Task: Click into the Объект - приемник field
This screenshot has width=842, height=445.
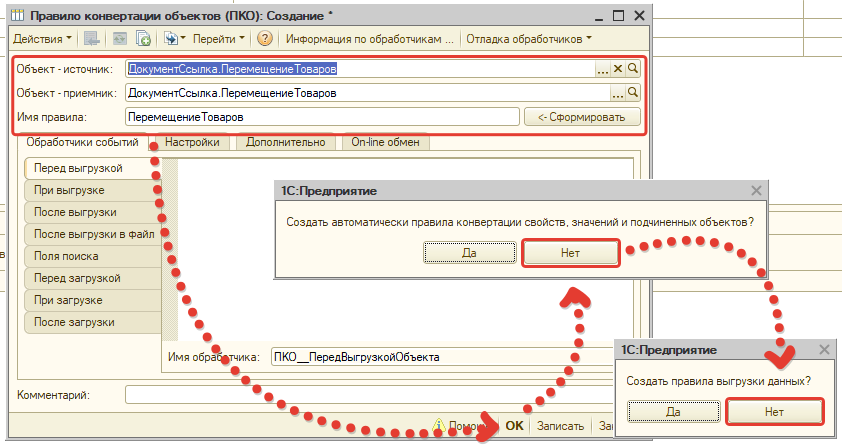Action: [x=368, y=93]
